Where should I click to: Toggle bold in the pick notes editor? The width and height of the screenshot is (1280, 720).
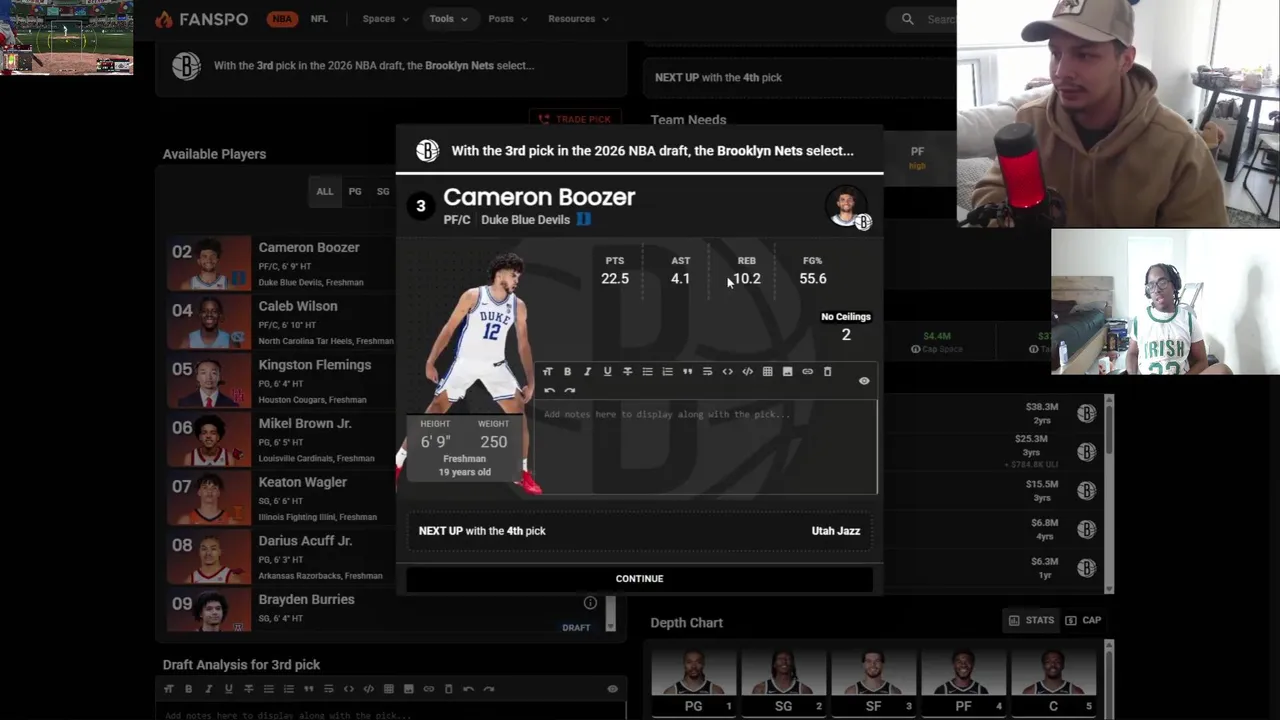(x=567, y=372)
